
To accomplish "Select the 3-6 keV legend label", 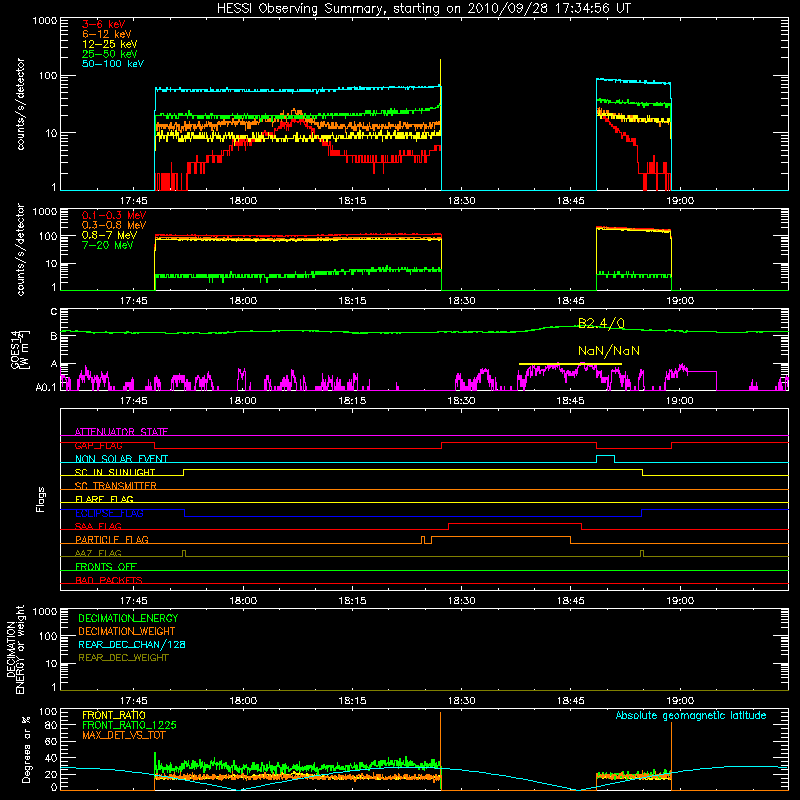I will (104, 24).
